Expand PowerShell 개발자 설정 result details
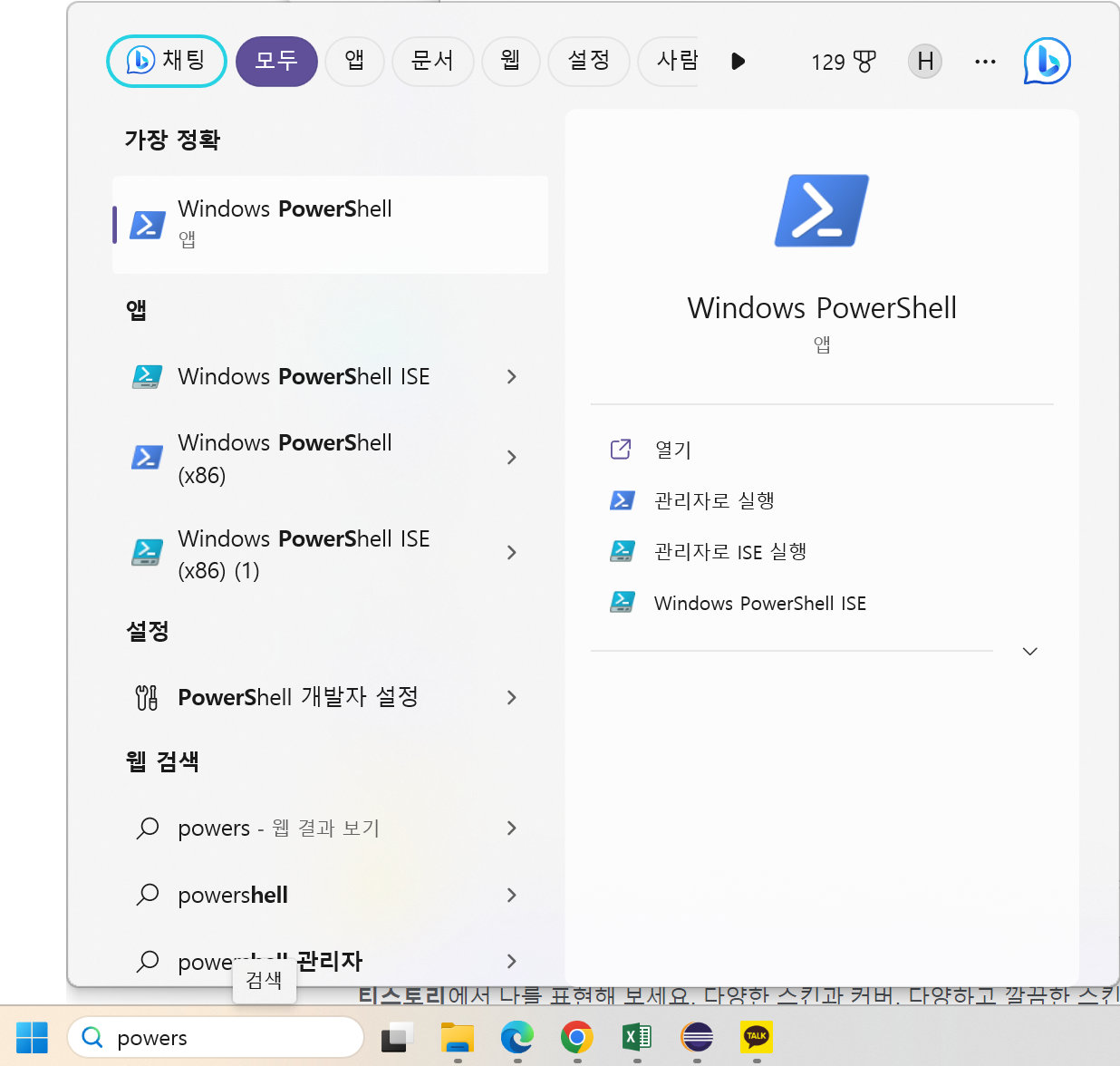This screenshot has height=1066, width=1120. (512, 697)
